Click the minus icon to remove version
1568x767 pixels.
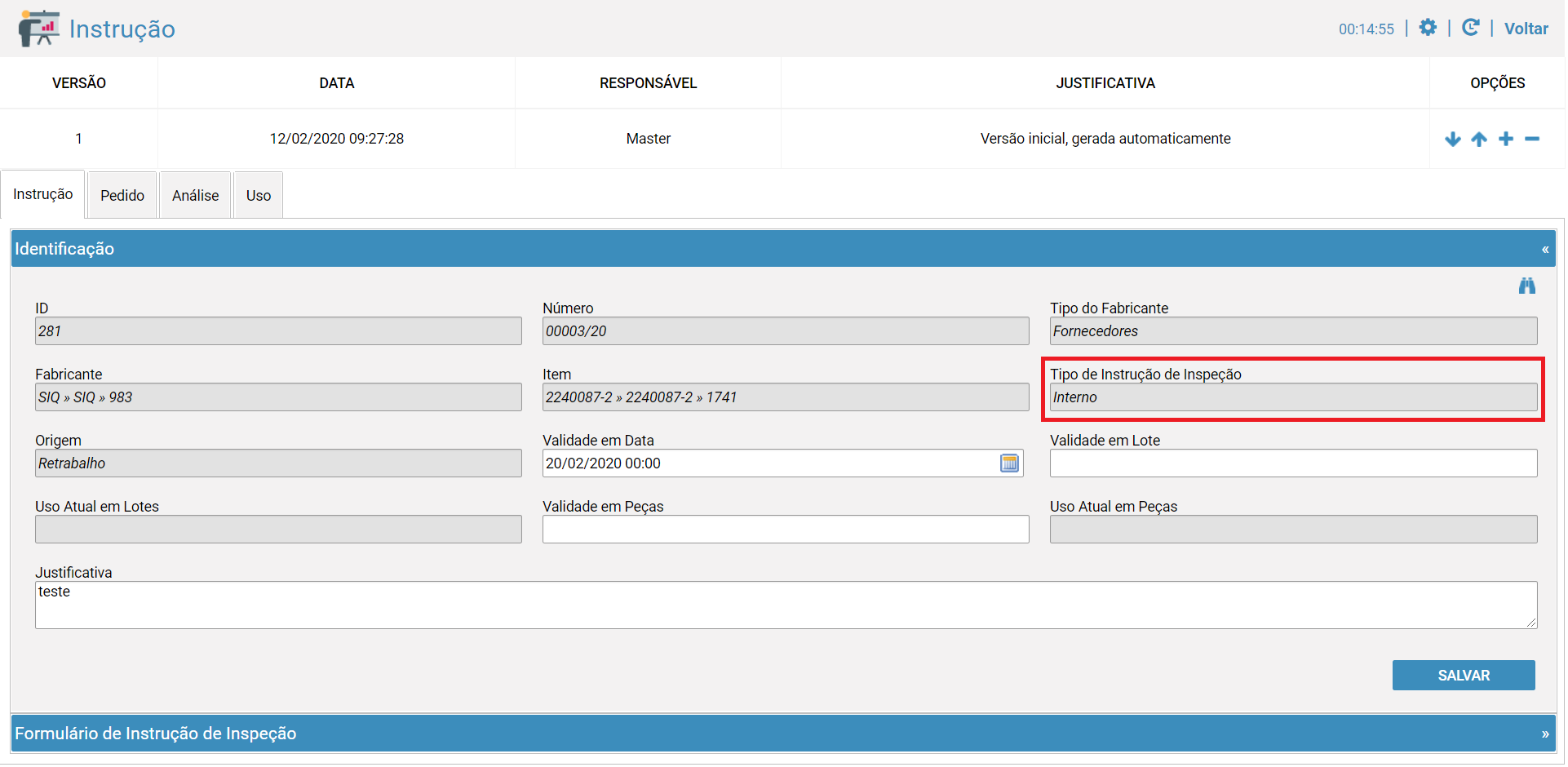pyautogui.click(x=1532, y=139)
